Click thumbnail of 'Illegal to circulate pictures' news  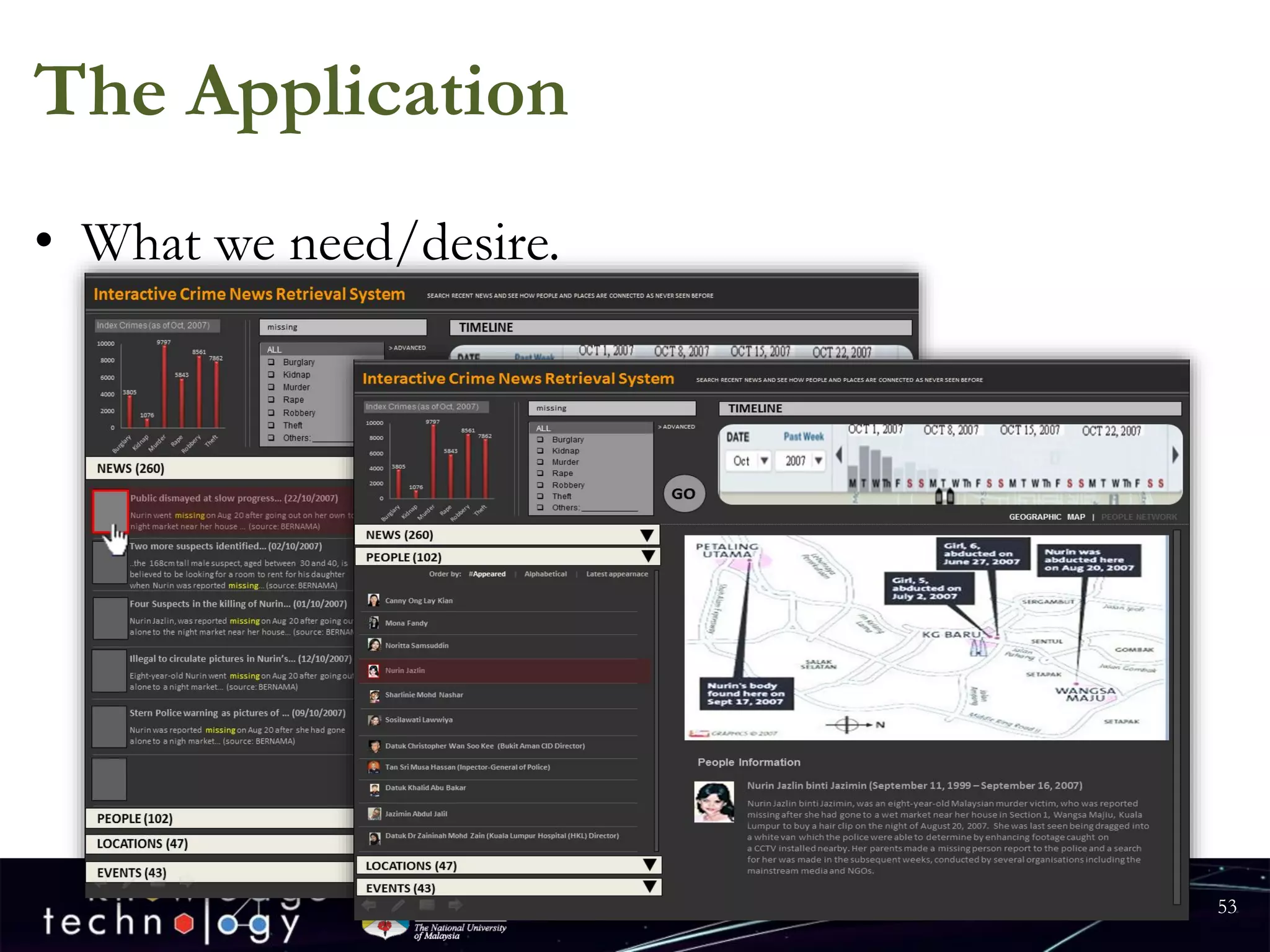point(109,671)
